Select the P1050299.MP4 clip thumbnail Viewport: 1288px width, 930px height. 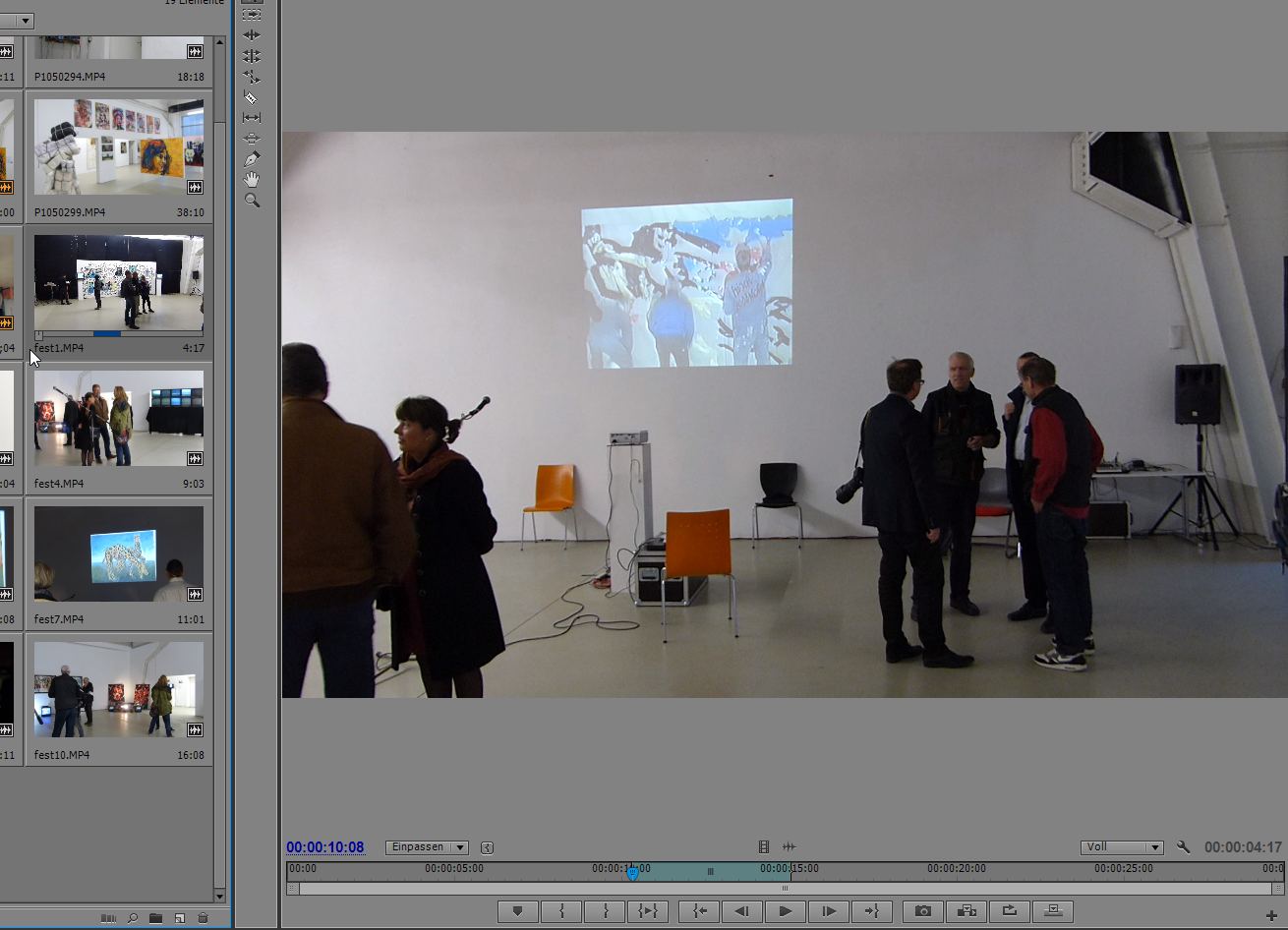[119, 146]
